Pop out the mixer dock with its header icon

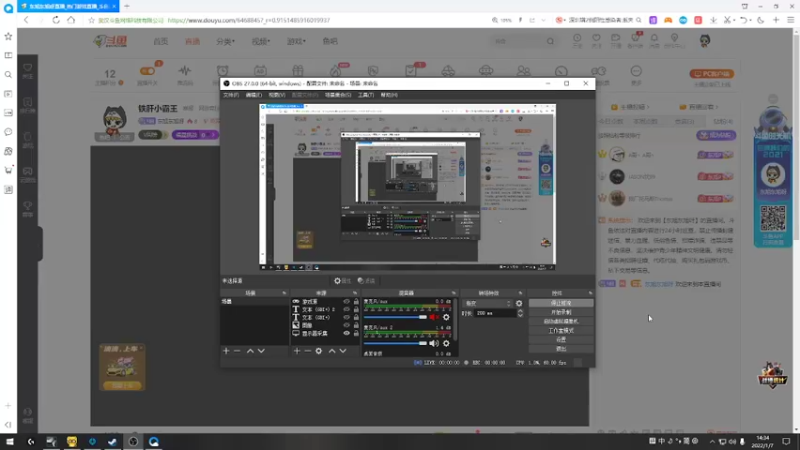(454, 293)
